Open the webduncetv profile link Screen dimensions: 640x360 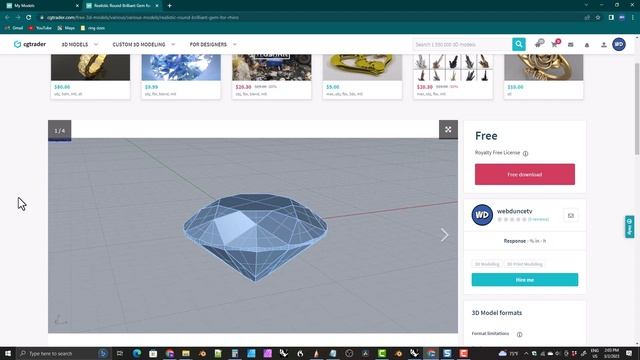(514, 211)
